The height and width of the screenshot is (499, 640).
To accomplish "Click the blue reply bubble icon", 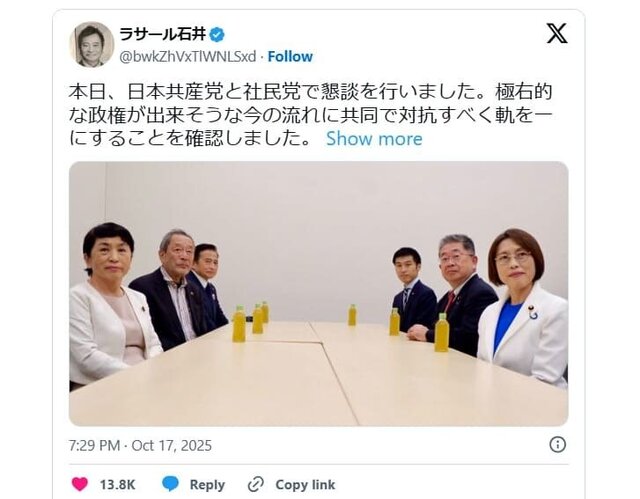I will [x=170, y=484].
